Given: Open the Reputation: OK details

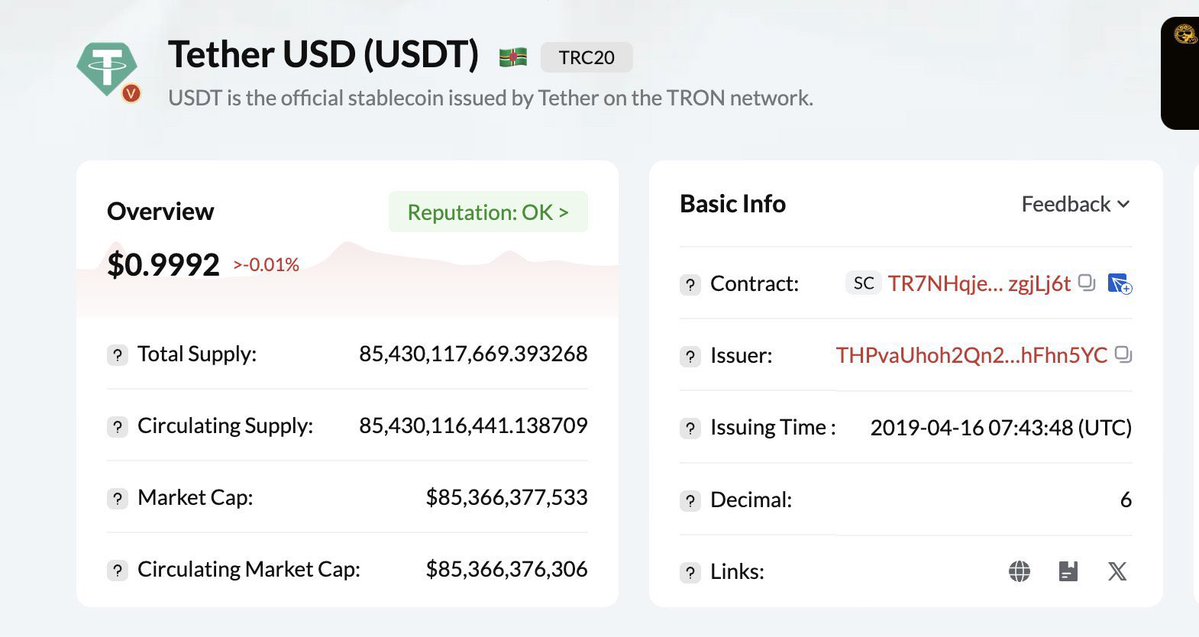Looking at the screenshot, I should tap(488, 212).
